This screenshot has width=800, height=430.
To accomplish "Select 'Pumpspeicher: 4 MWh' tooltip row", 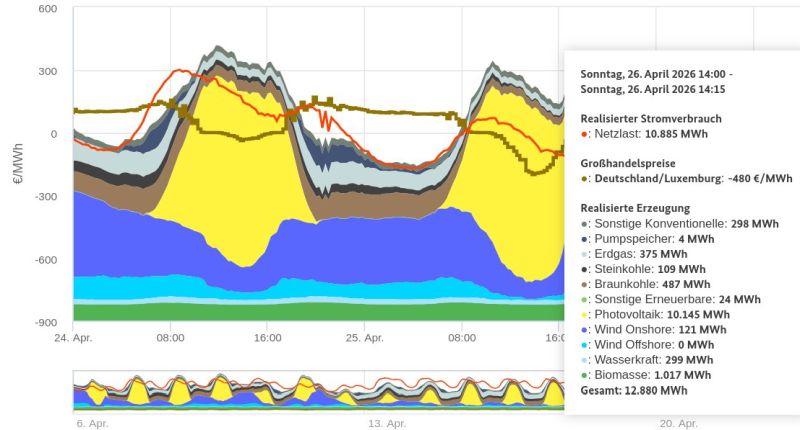I will click(x=647, y=239).
